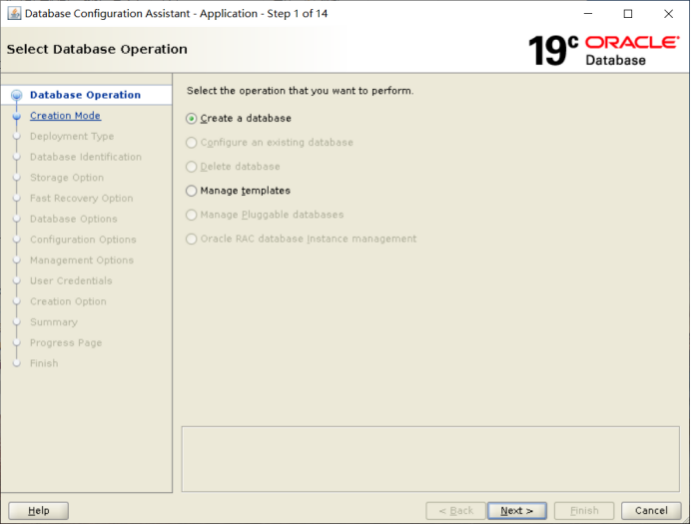
Task: Click the Creation Option step
Action: (x=68, y=301)
